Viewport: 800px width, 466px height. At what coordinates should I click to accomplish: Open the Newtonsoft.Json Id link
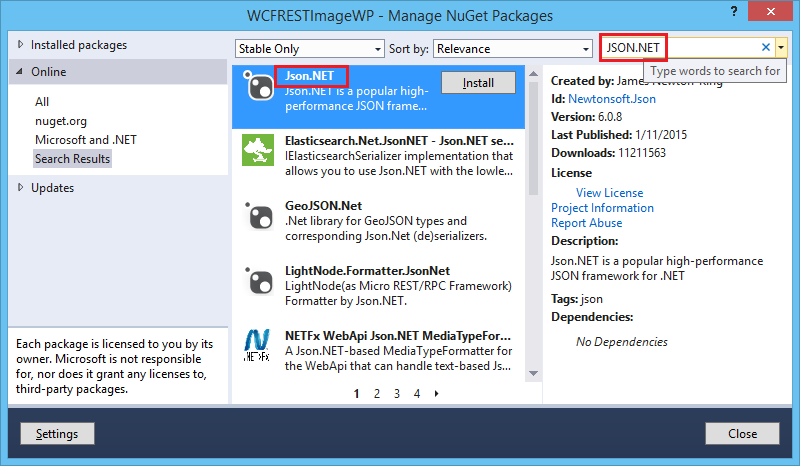tap(612, 99)
